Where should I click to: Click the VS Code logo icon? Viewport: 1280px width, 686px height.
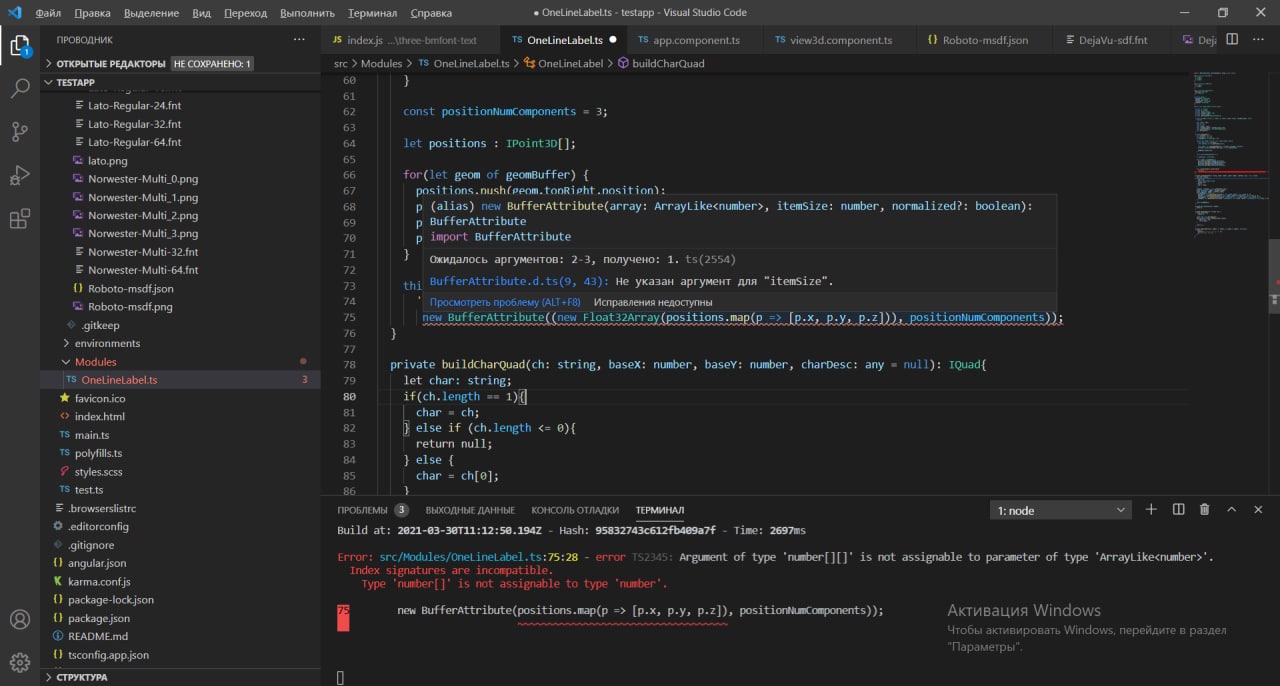click(14, 13)
